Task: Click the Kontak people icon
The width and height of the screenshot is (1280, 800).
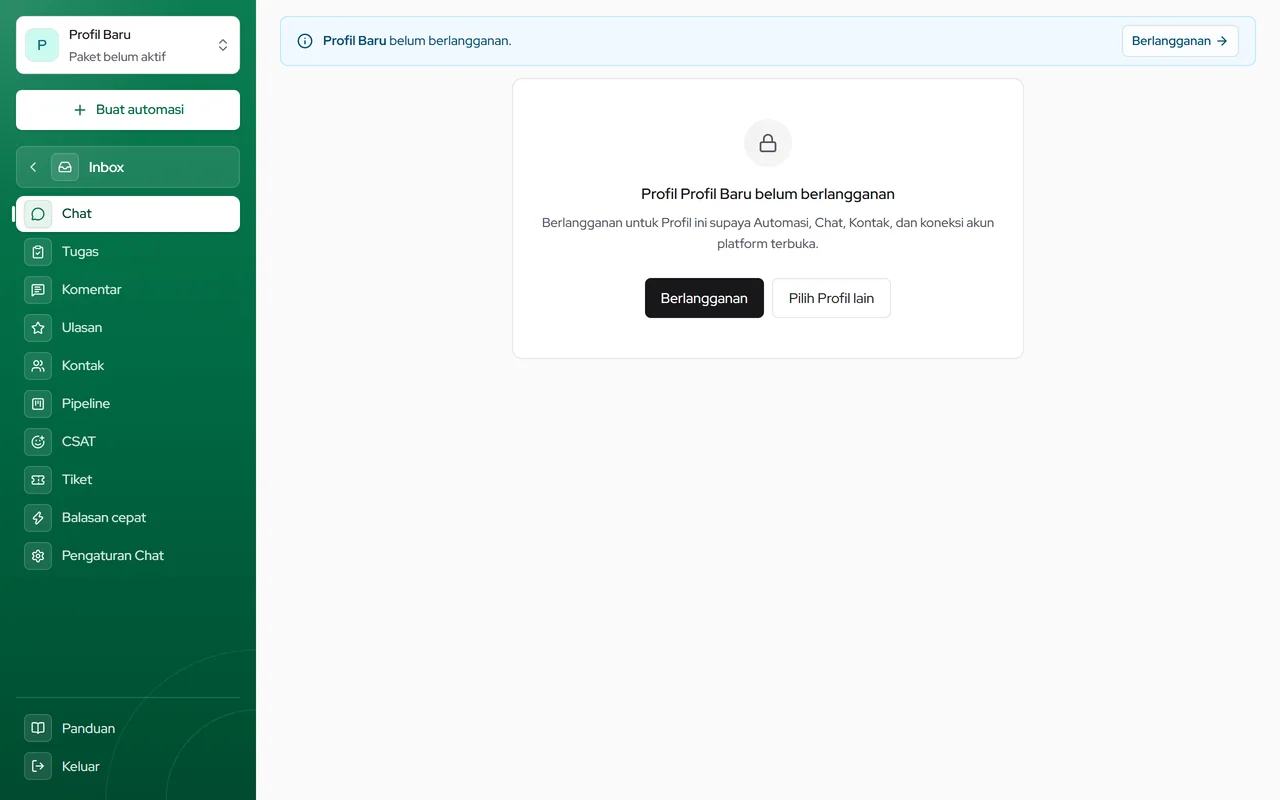Action: (38, 366)
